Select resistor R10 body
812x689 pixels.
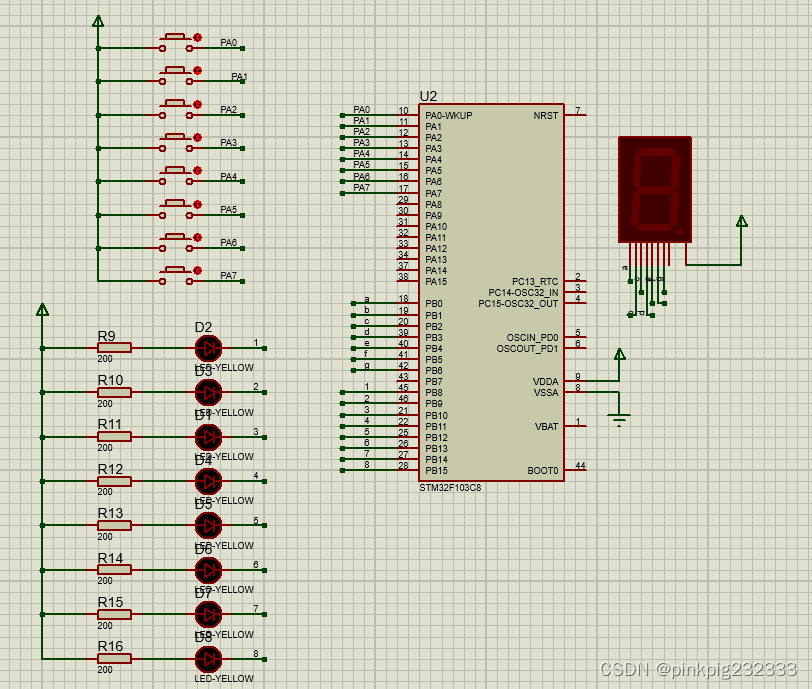[114, 393]
